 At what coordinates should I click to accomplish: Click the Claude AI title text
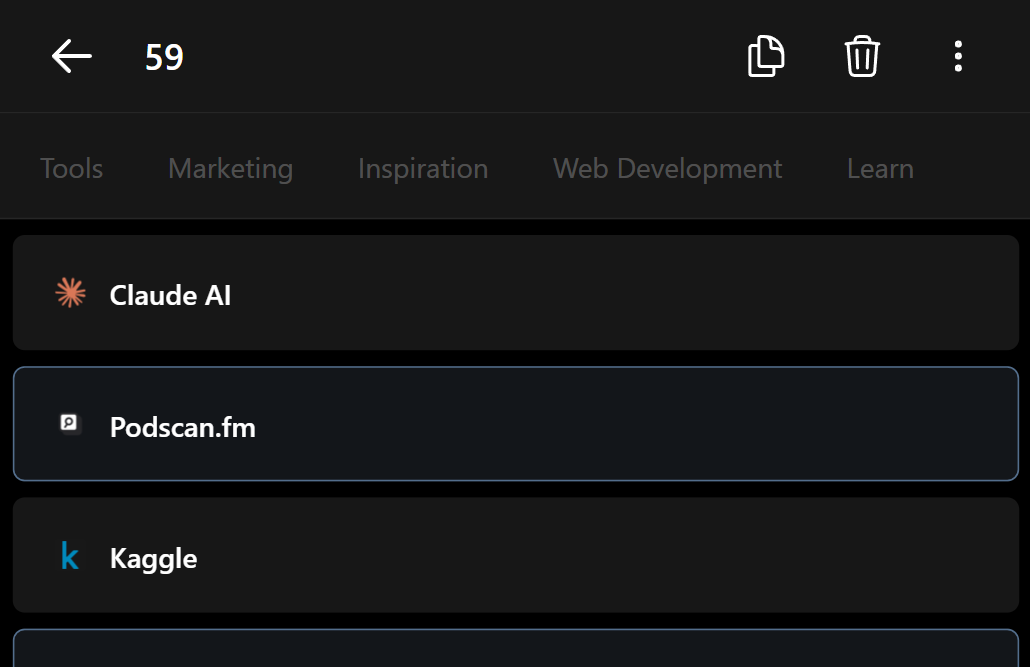tap(170, 295)
